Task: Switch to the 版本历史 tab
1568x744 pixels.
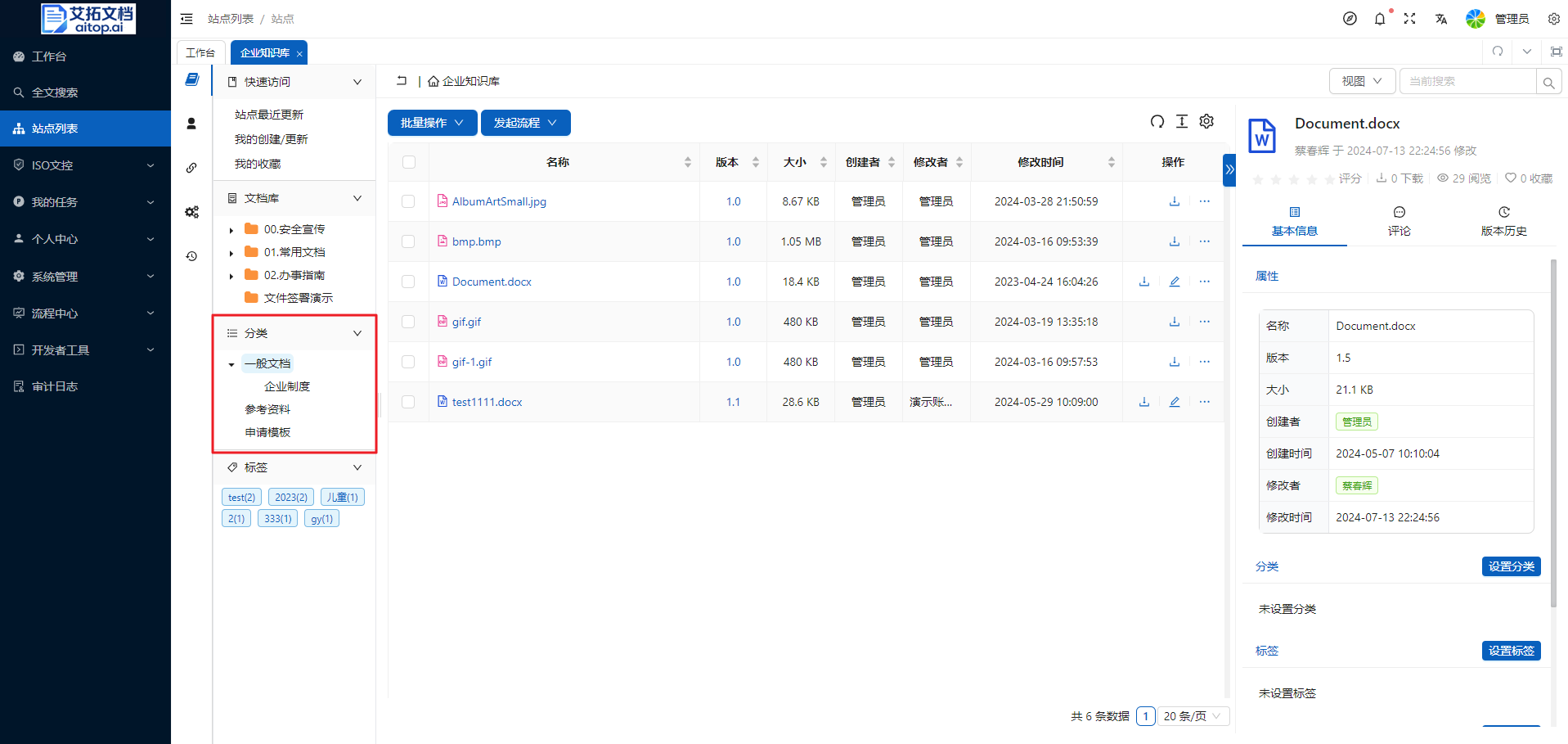Action: click(x=1503, y=221)
